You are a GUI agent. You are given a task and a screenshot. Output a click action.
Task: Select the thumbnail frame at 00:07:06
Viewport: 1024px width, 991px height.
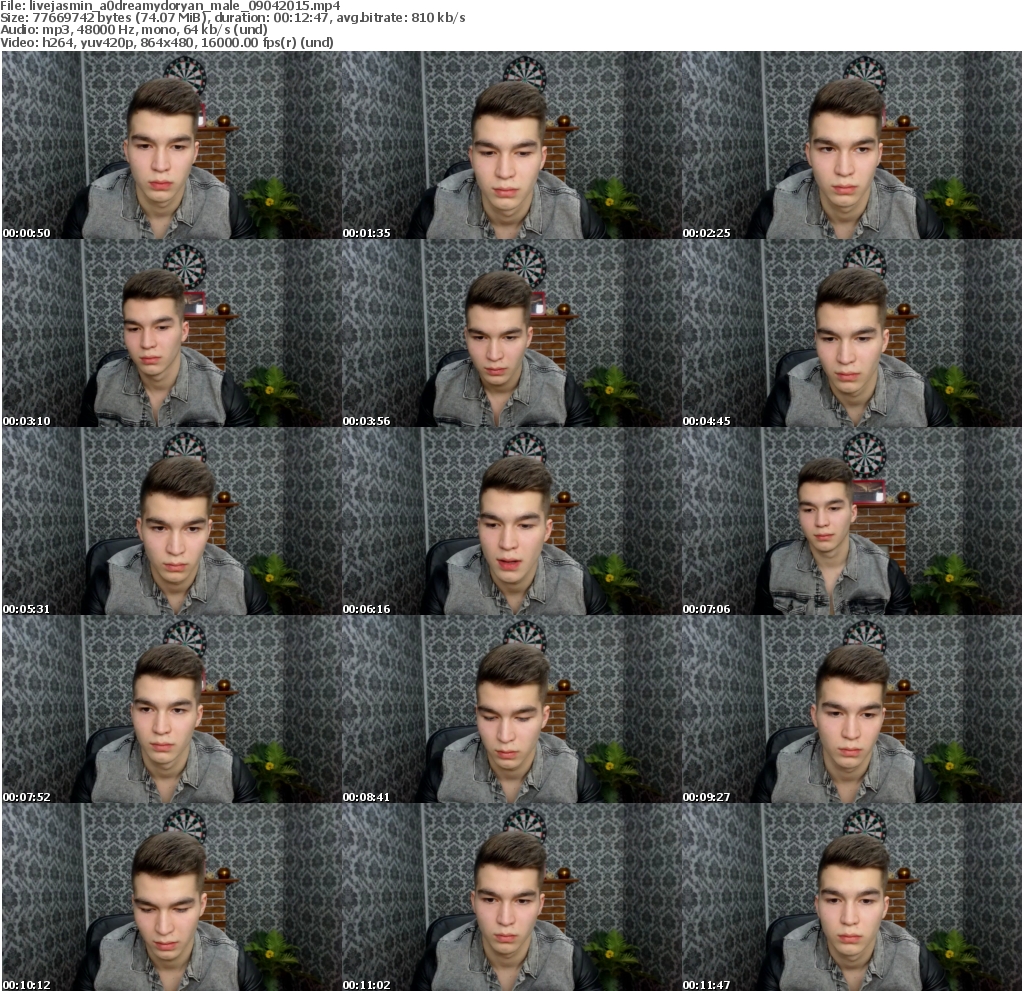point(852,521)
